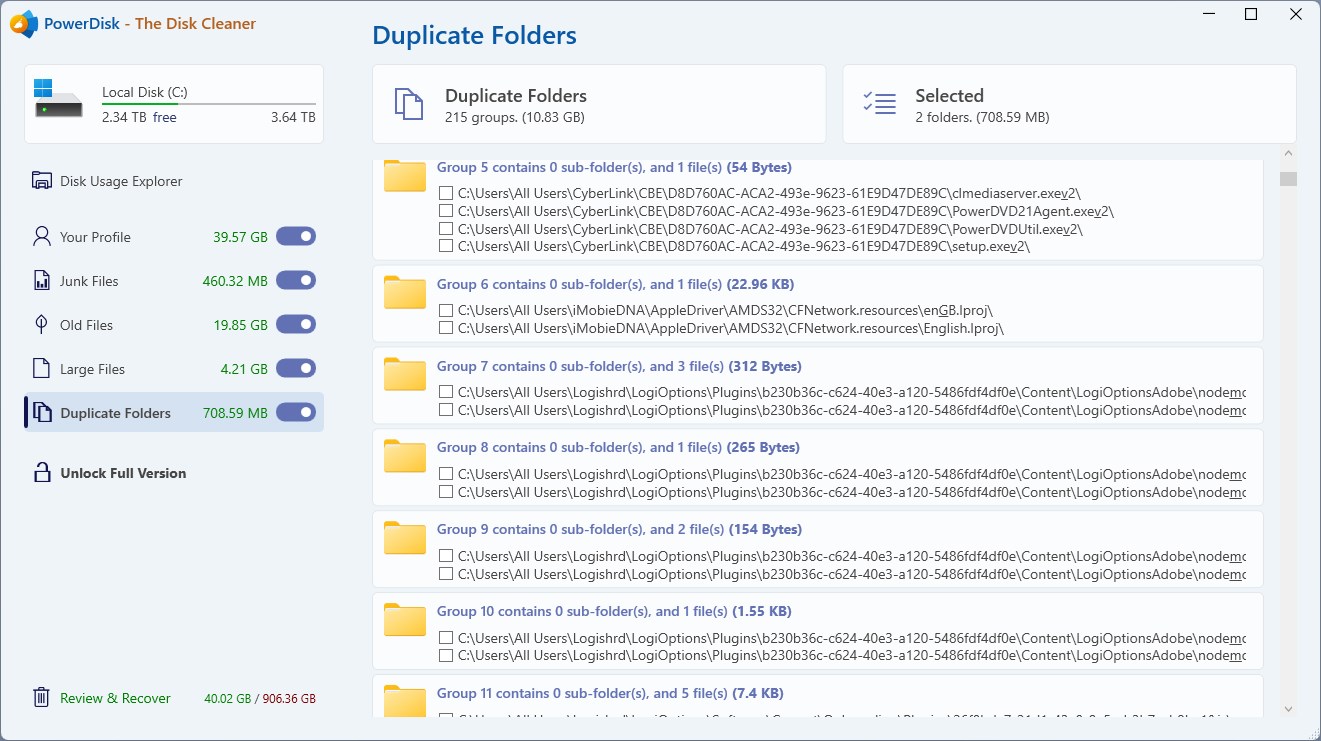Click the Group 5 folder icon
Screen dimensions: 1321x741
(405, 176)
